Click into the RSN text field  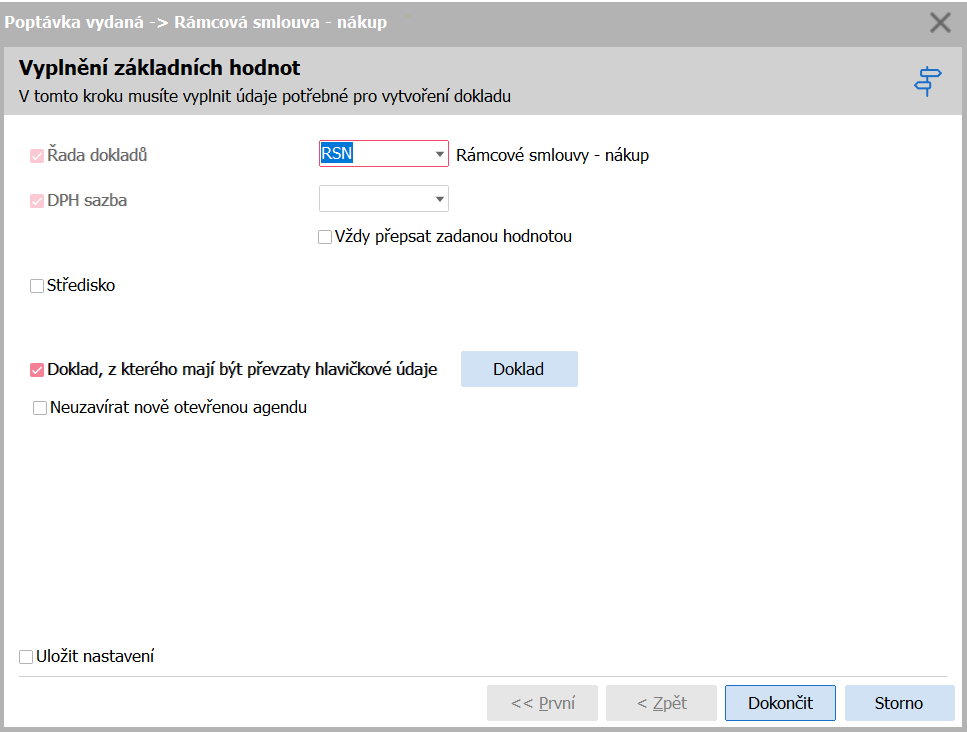click(x=375, y=154)
